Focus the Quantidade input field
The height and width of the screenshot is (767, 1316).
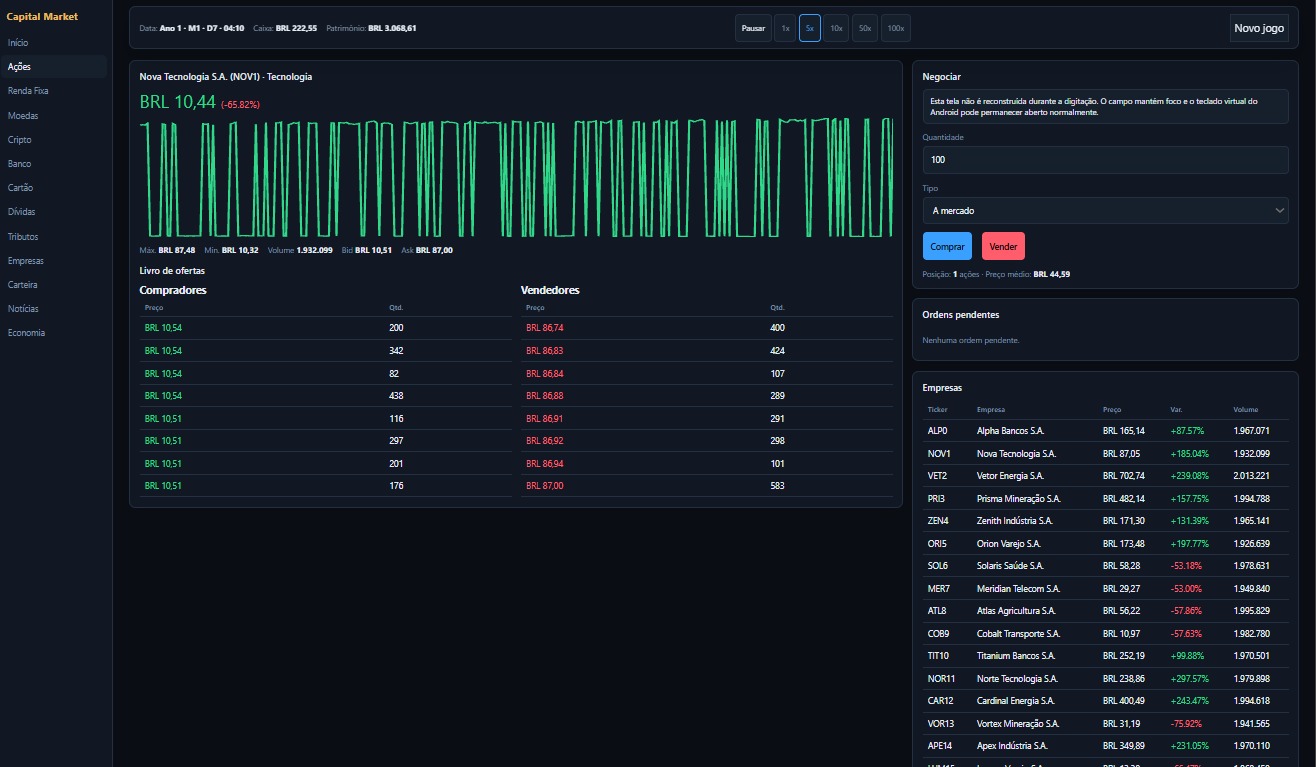[1105, 160]
